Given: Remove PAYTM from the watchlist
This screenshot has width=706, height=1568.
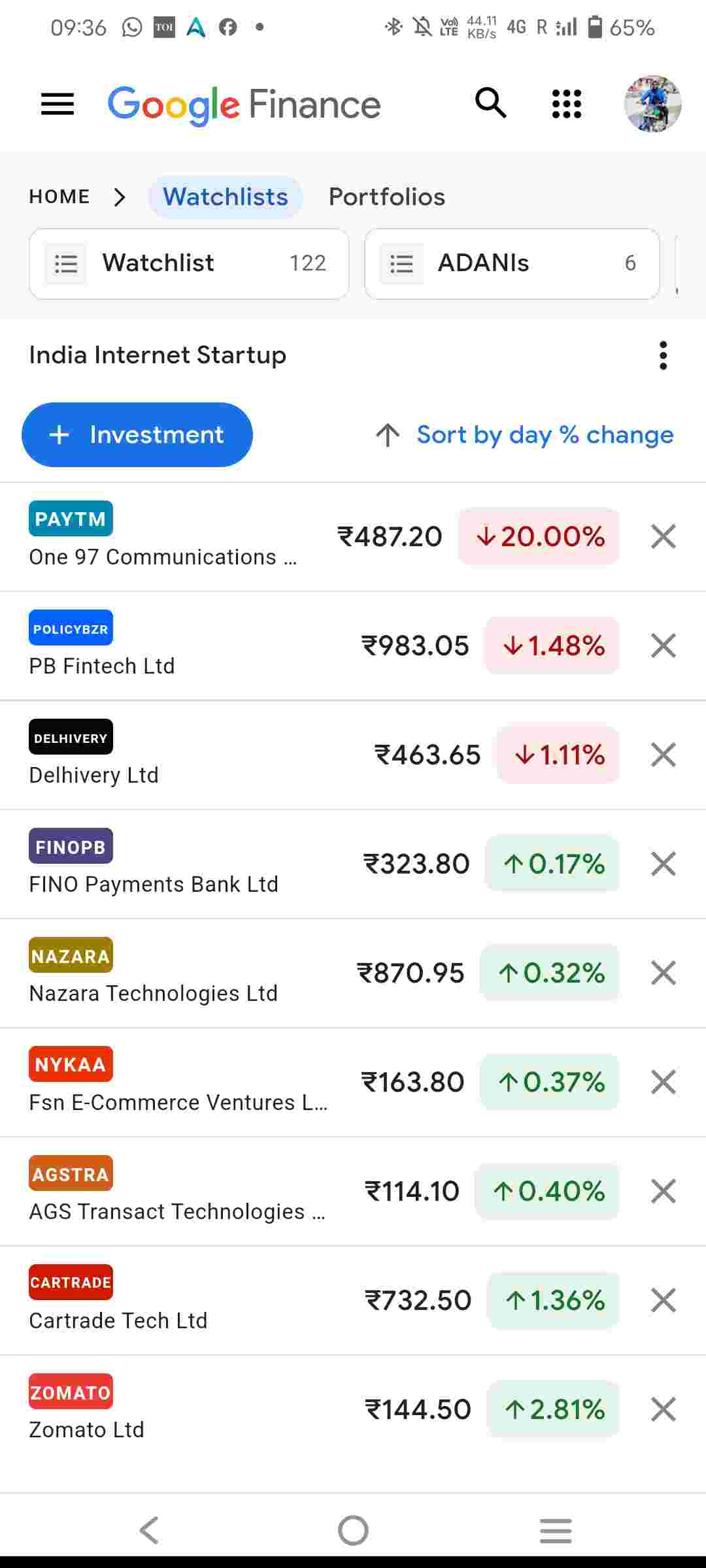Looking at the screenshot, I should (663, 536).
